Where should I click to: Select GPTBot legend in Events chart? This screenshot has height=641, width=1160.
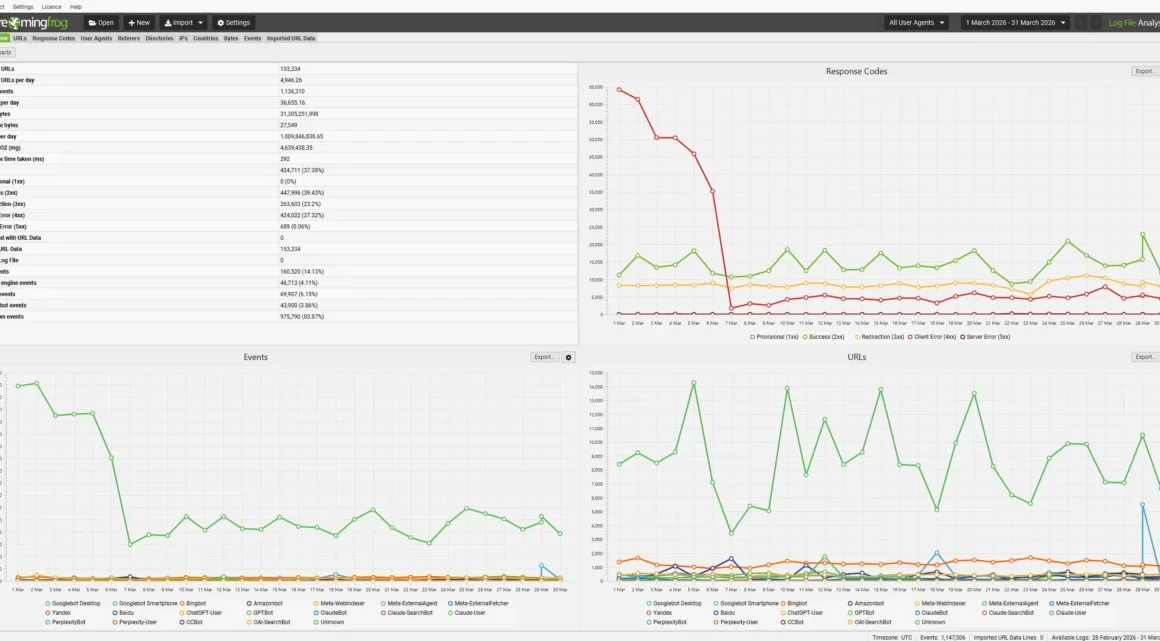coord(260,613)
